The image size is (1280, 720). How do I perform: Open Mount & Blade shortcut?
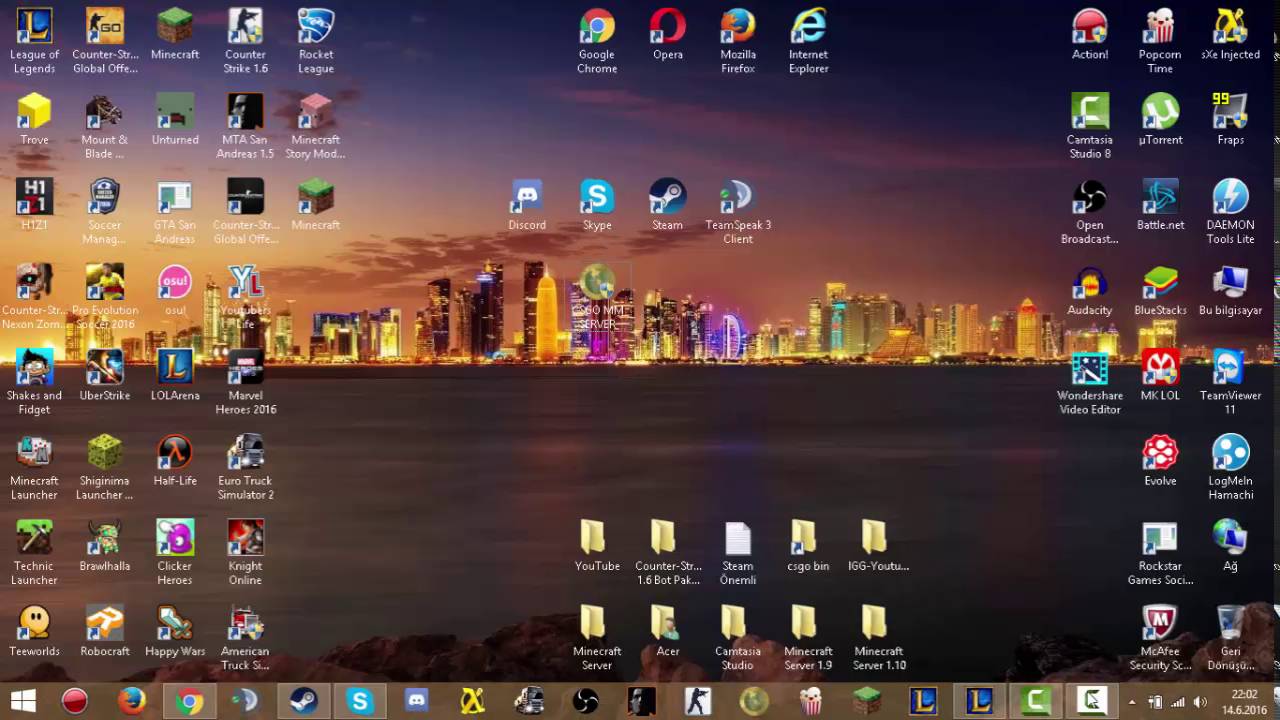tap(104, 126)
